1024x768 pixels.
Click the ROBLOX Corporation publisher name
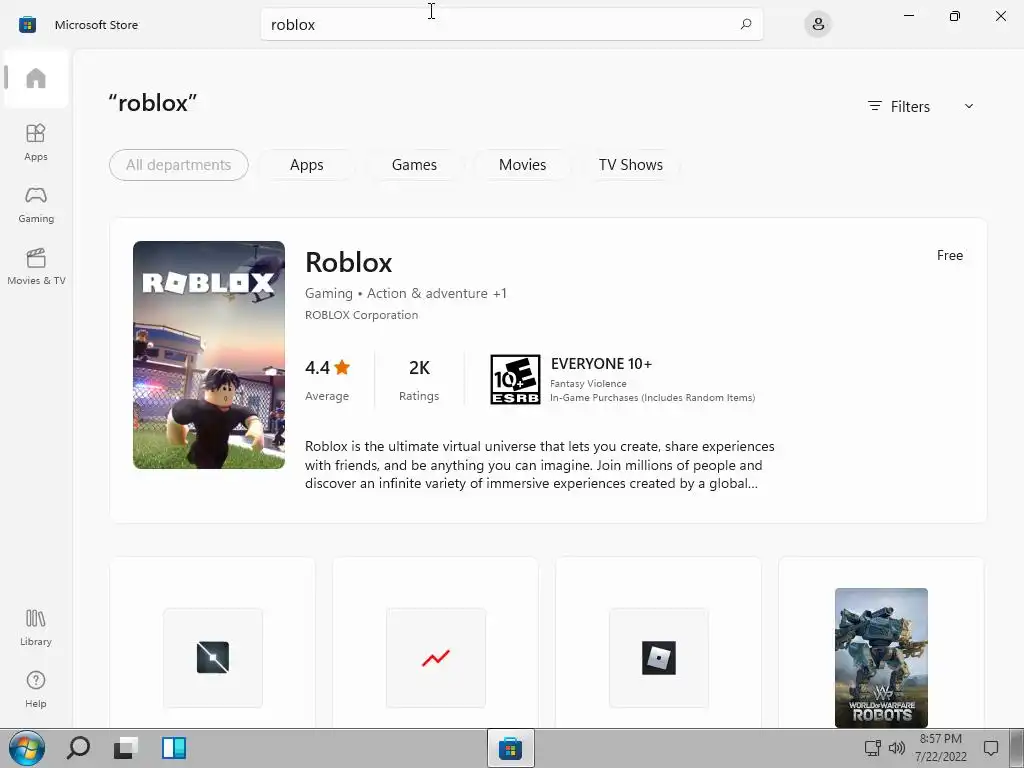(361, 315)
